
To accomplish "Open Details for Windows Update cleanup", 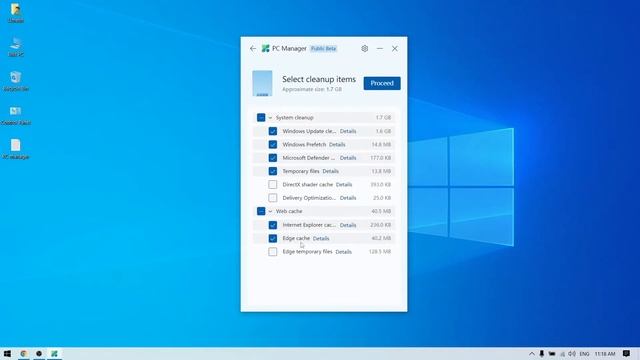I will pyautogui.click(x=348, y=131).
